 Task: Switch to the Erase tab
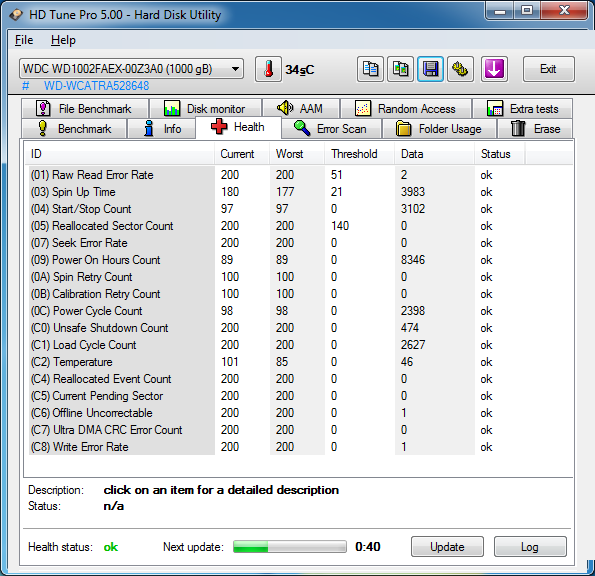tap(535, 129)
